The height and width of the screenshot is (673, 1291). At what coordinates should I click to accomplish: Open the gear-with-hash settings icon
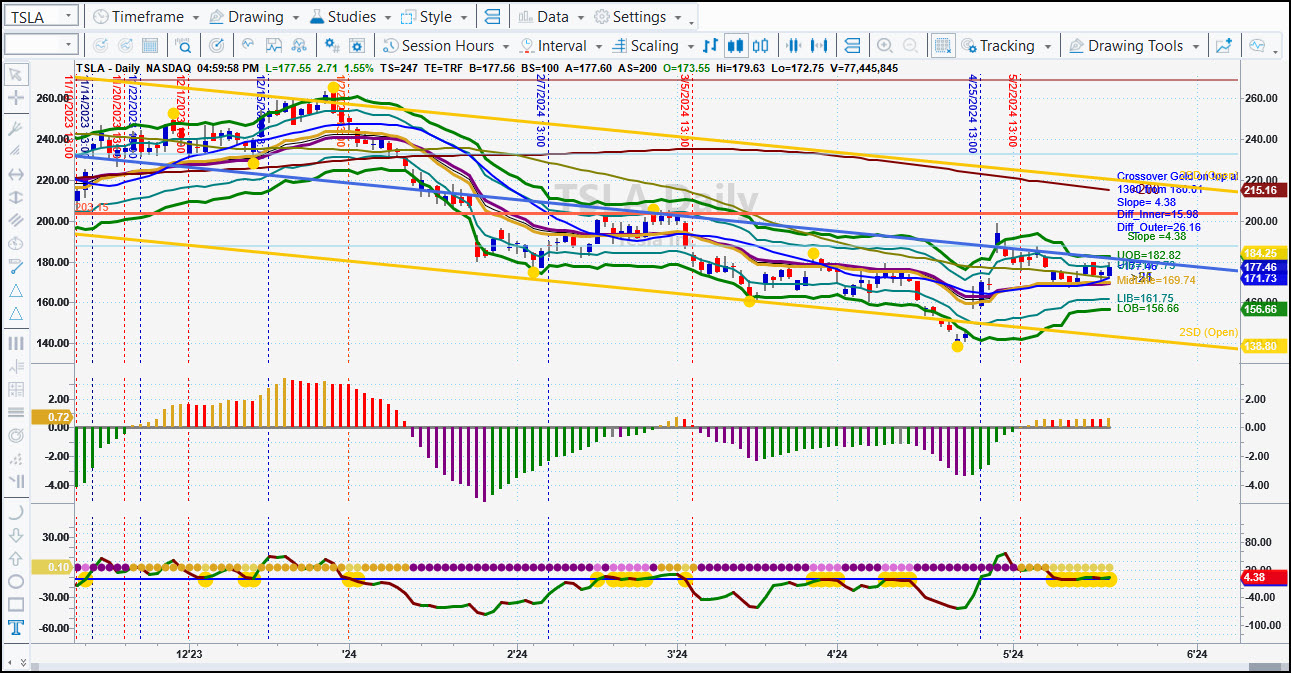(x=334, y=46)
